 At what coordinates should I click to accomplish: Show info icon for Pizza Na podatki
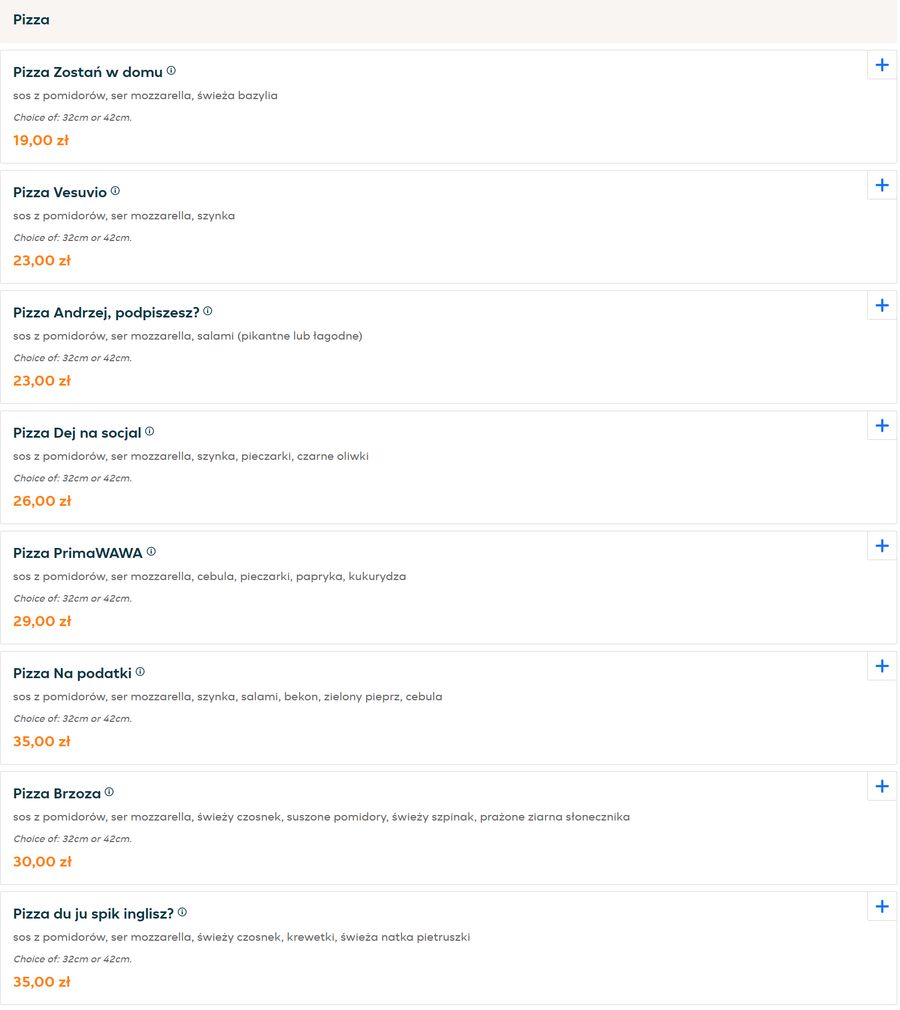coord(140,672)
